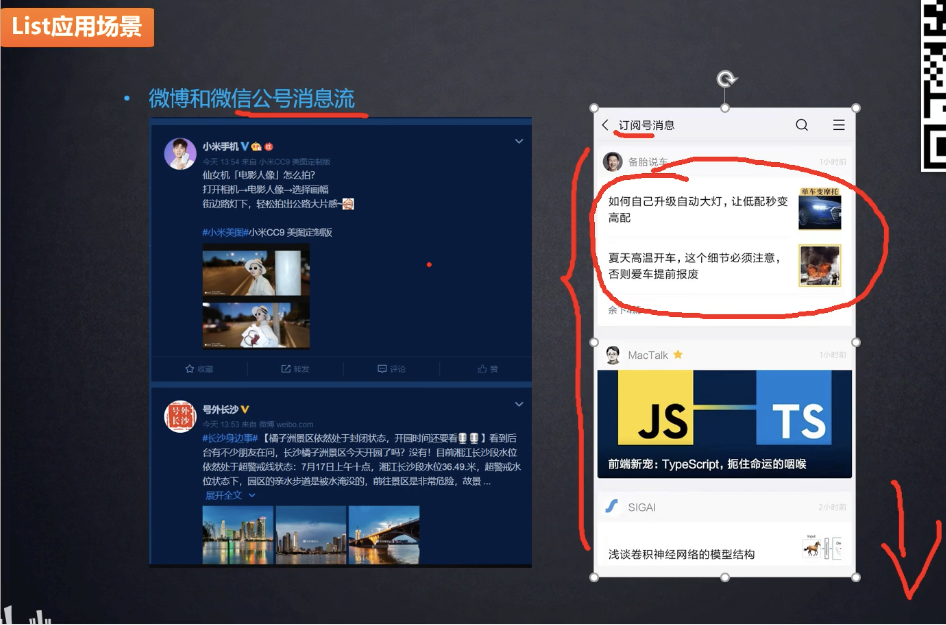Open the middle river photo in 号外长沙 post
Screen dimensions: 946x625
click(x=311, y=535)
